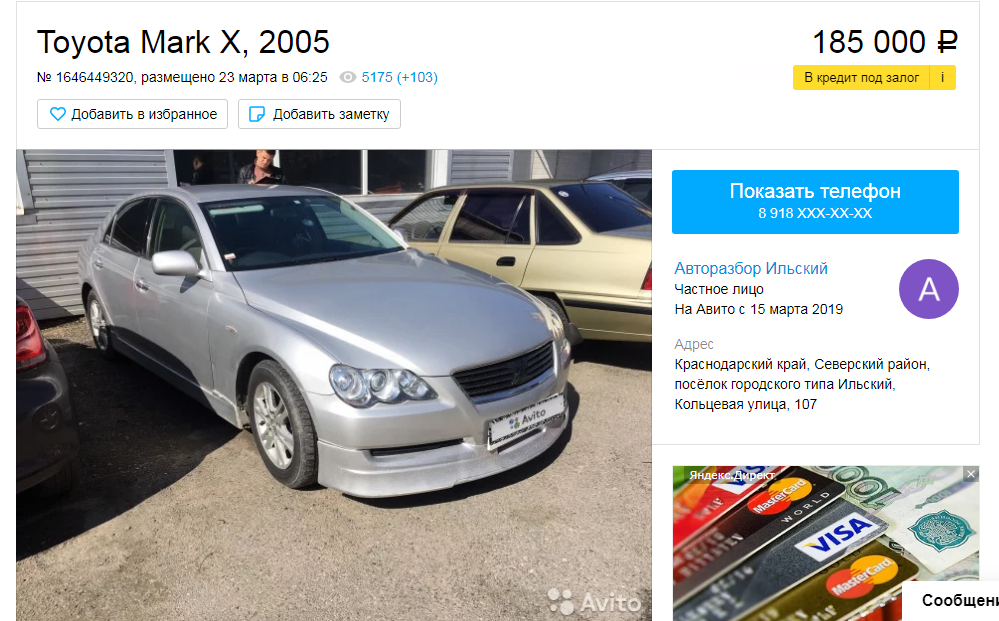Open view statistics 5175 (+103) link
This screenshot has height=621, width=999.
(x=399, y=77)
